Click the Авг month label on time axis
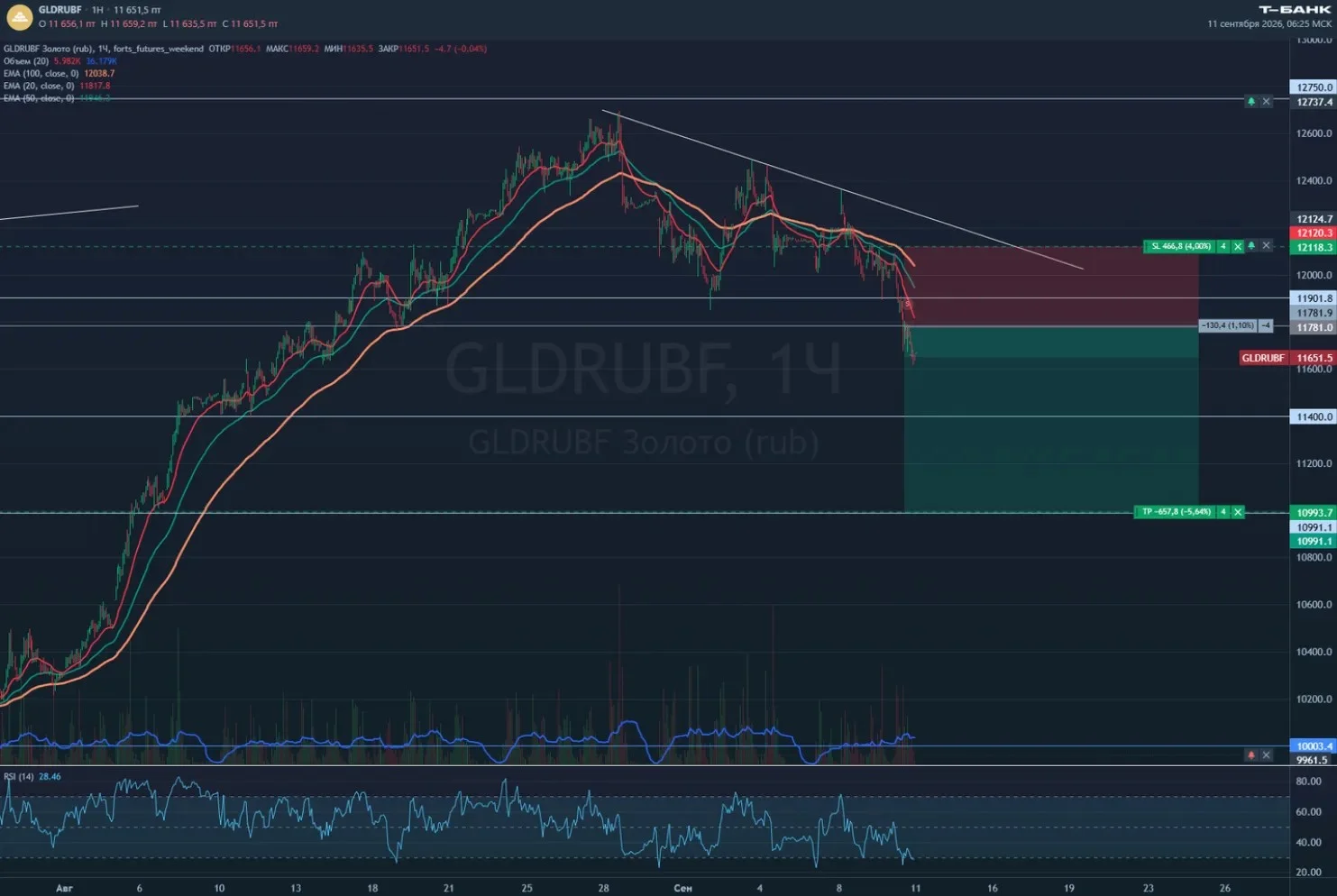 pyautogui.click(x=64, y=888)
